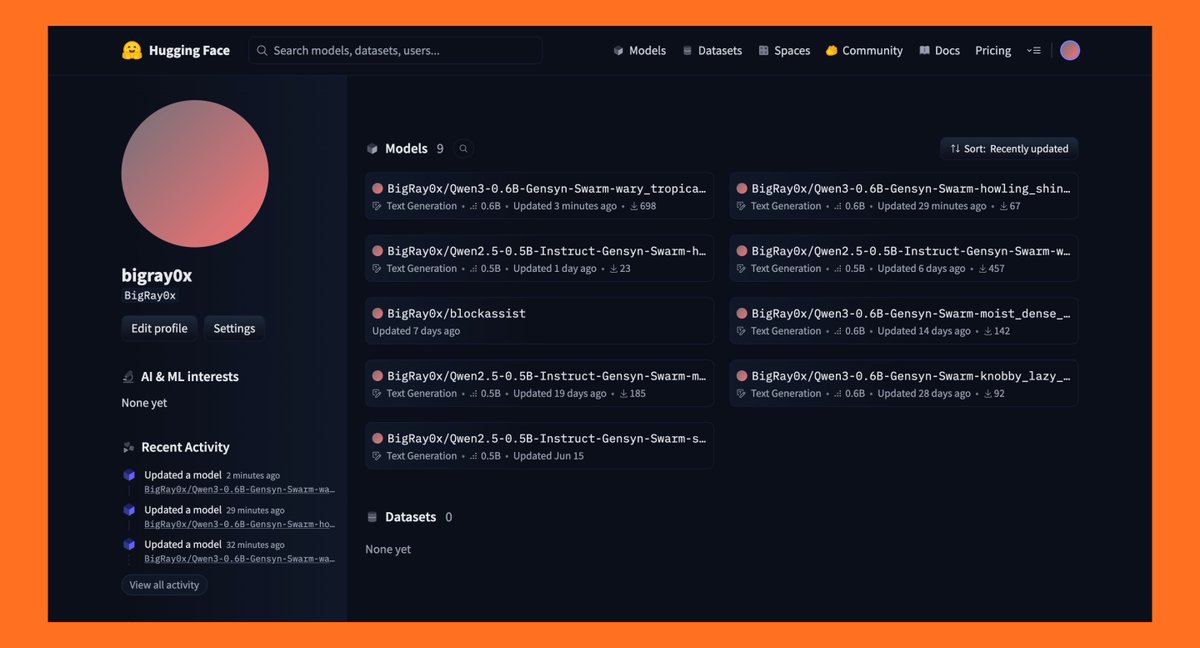Open the Qwen3-0.6B-Gensyn-Swarm-moist_dense model

coord(904,321)
